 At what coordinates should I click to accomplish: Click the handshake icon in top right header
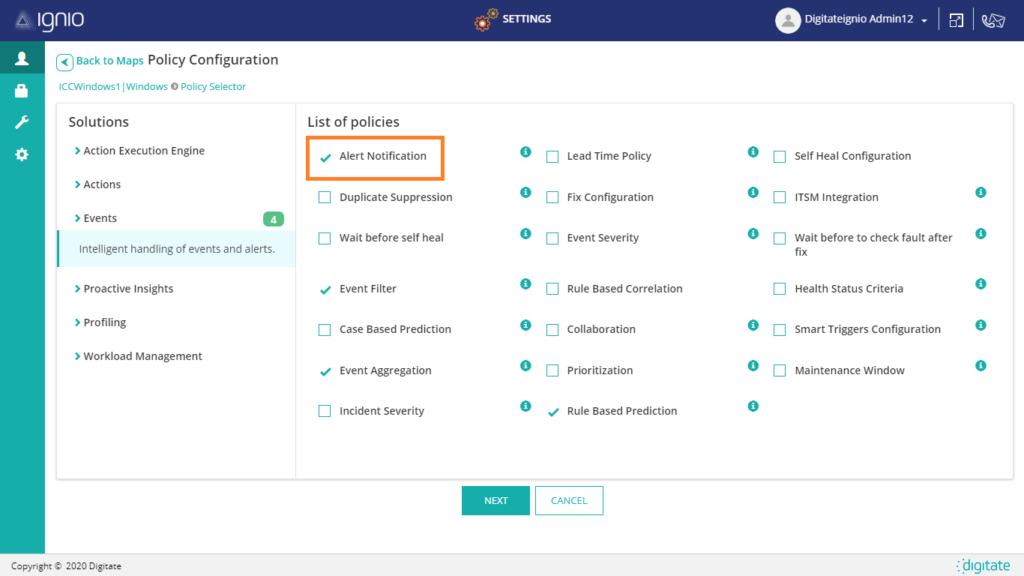click(993, 20)
